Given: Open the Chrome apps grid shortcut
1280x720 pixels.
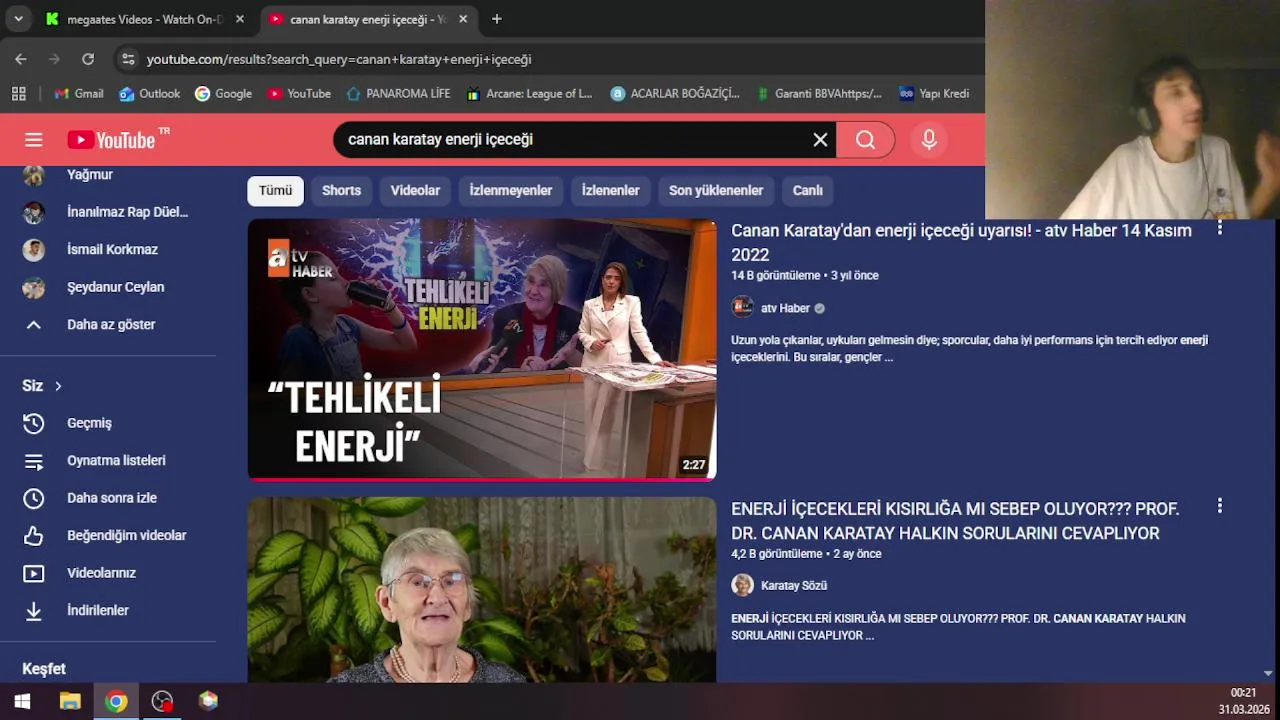Looking at the screenshot, I should tap(19, 93).
